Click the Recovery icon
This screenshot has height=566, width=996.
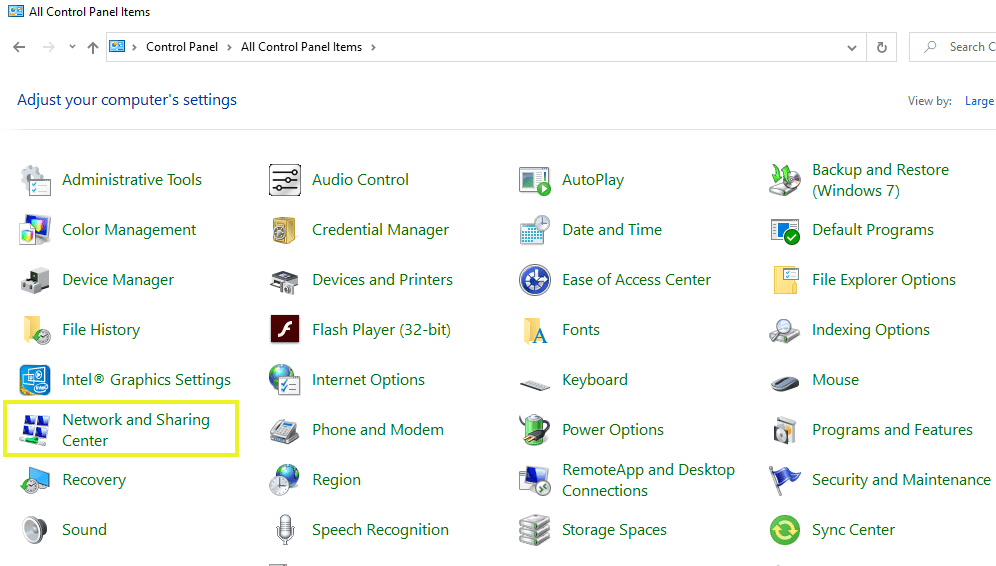[x=35, y=480]
